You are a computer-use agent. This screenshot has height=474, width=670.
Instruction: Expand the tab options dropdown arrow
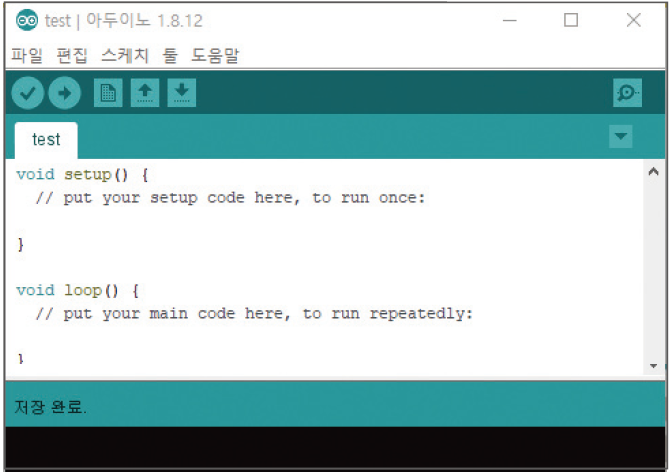click(x=621, y=137)
